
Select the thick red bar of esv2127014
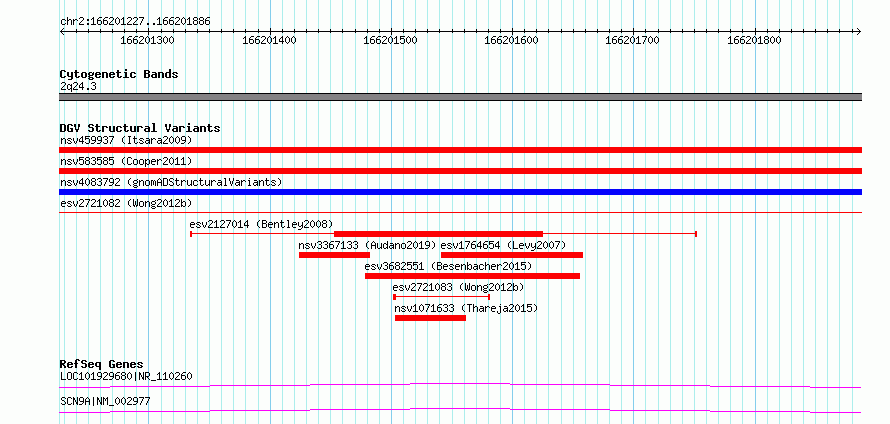[439, 234]
